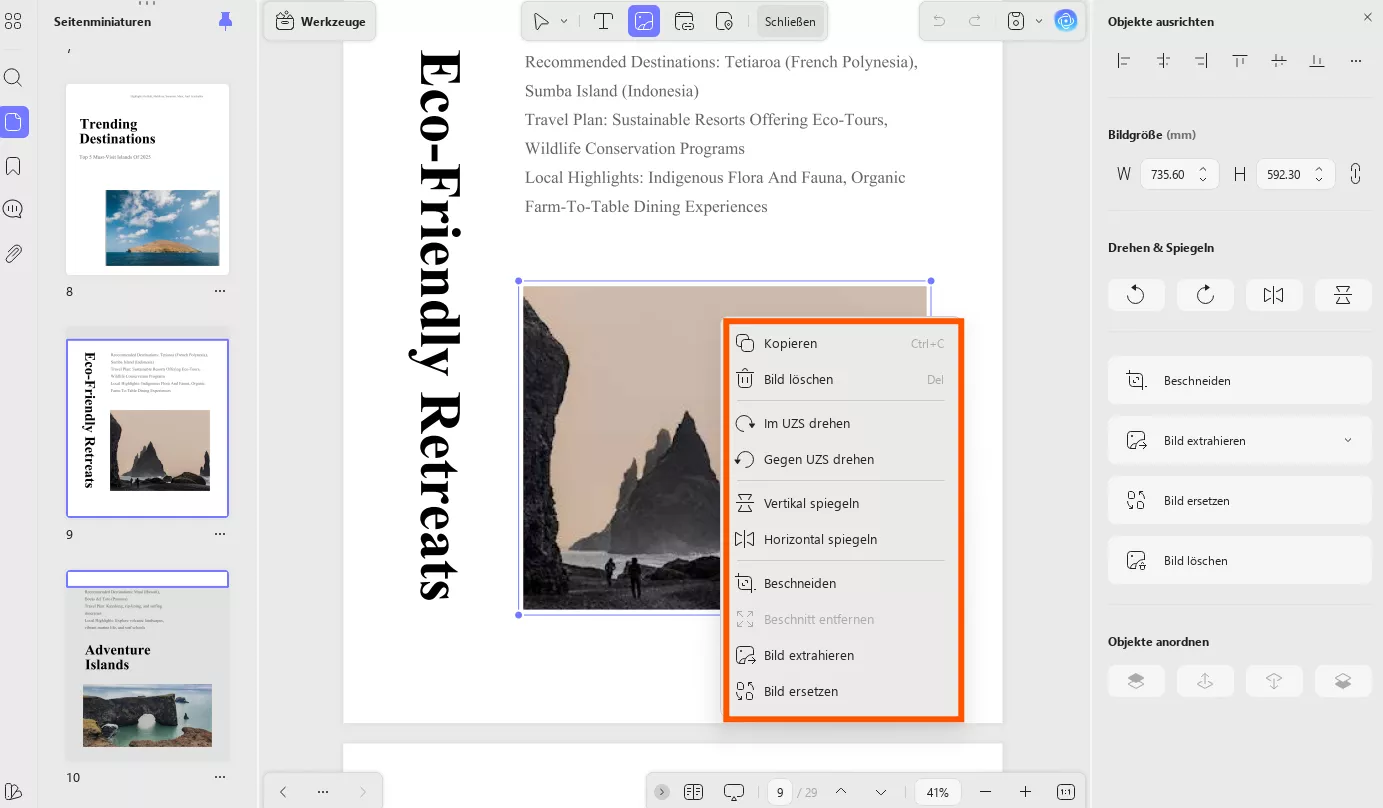Increase the width value with stepper
1383x808 pixels.
click(x=1203, y=168)
